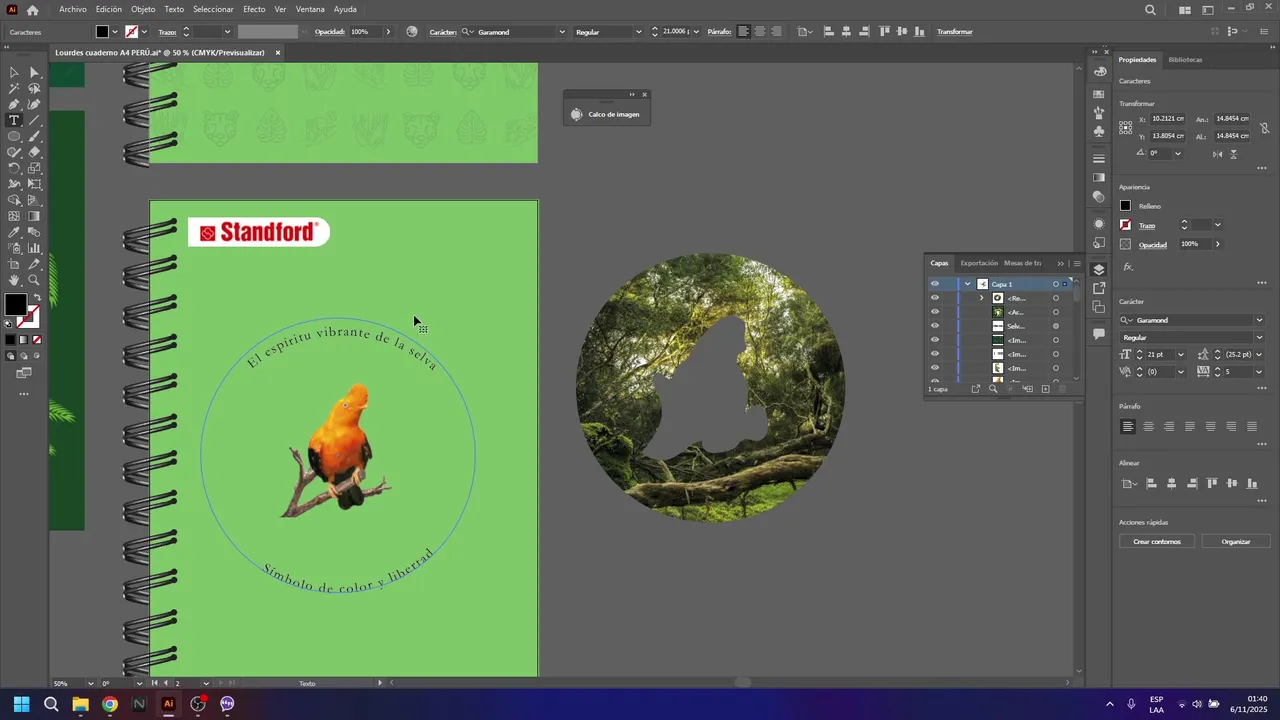This screenshot has width=1280, height=720.
Task: Select the Eyedropper tool
Action: point(14,232)
